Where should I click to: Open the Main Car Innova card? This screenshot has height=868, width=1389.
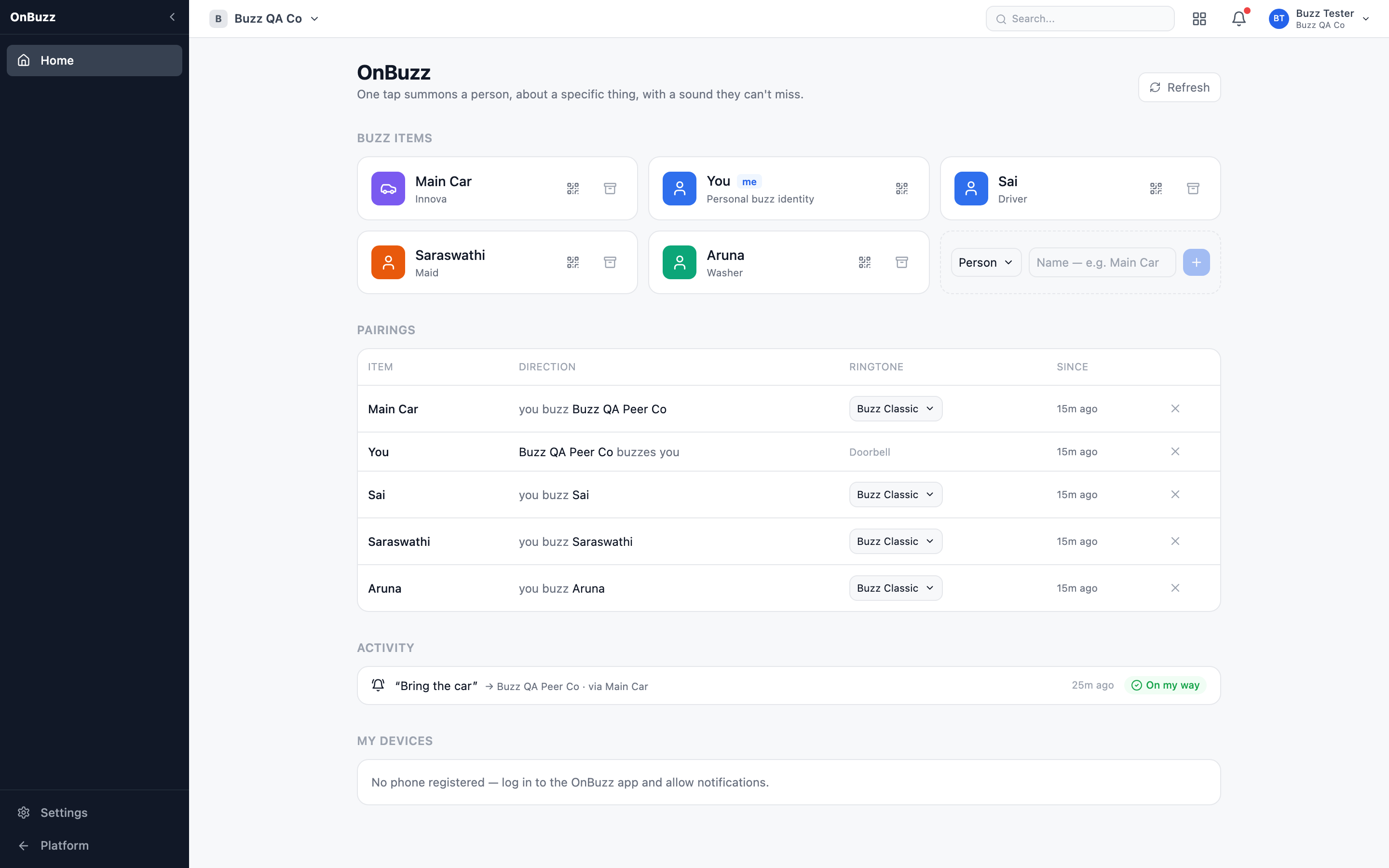497,188
